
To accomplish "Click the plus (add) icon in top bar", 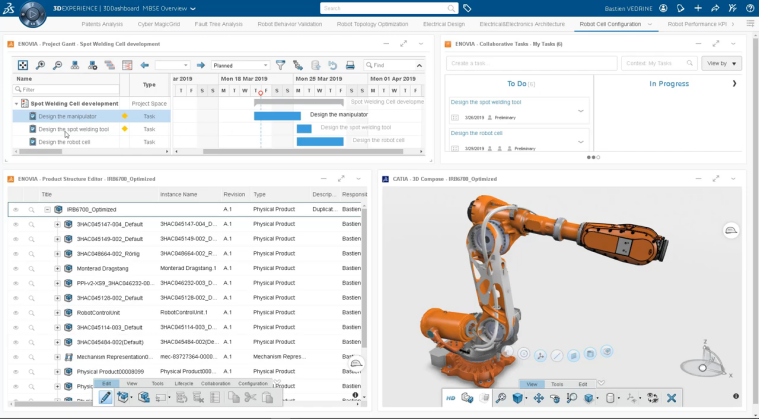I will pos(698,8).
